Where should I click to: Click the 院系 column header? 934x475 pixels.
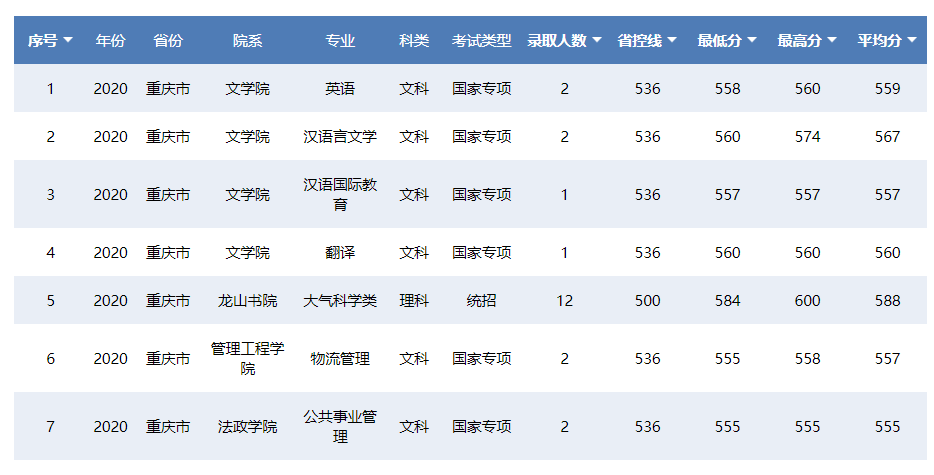[x=247, y=41]
